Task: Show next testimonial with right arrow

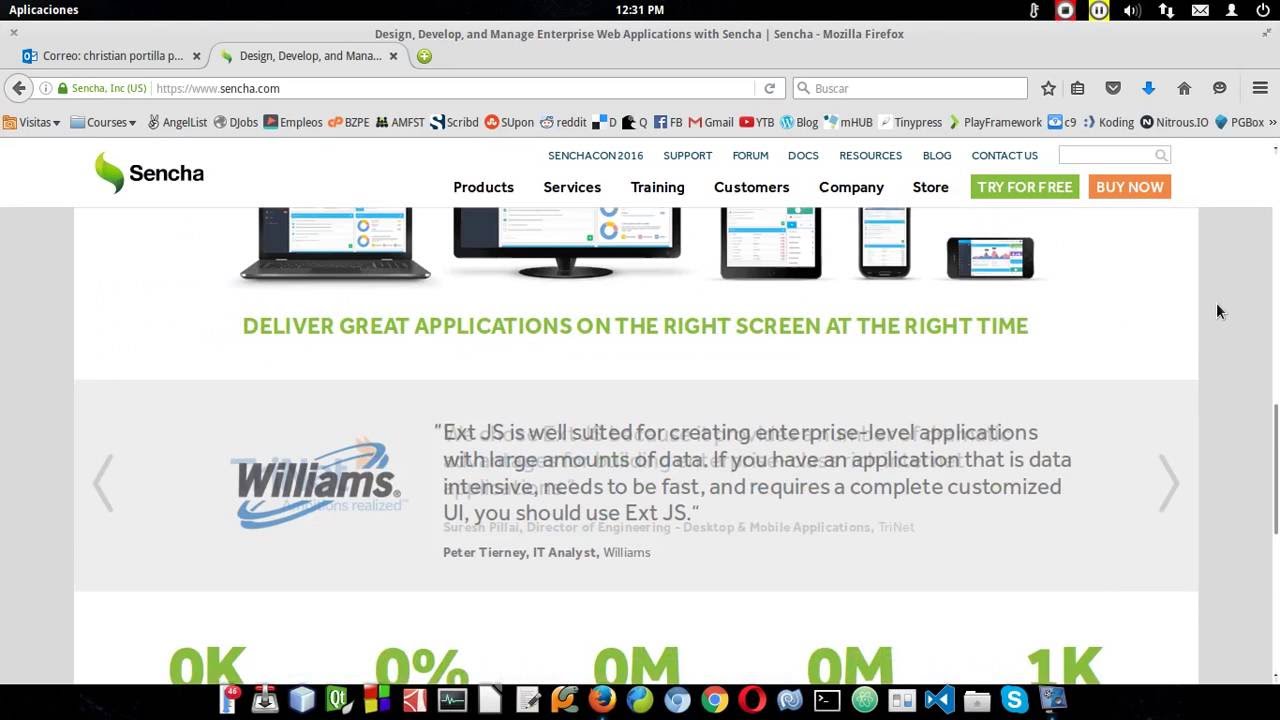Action: click(1168, 484)
